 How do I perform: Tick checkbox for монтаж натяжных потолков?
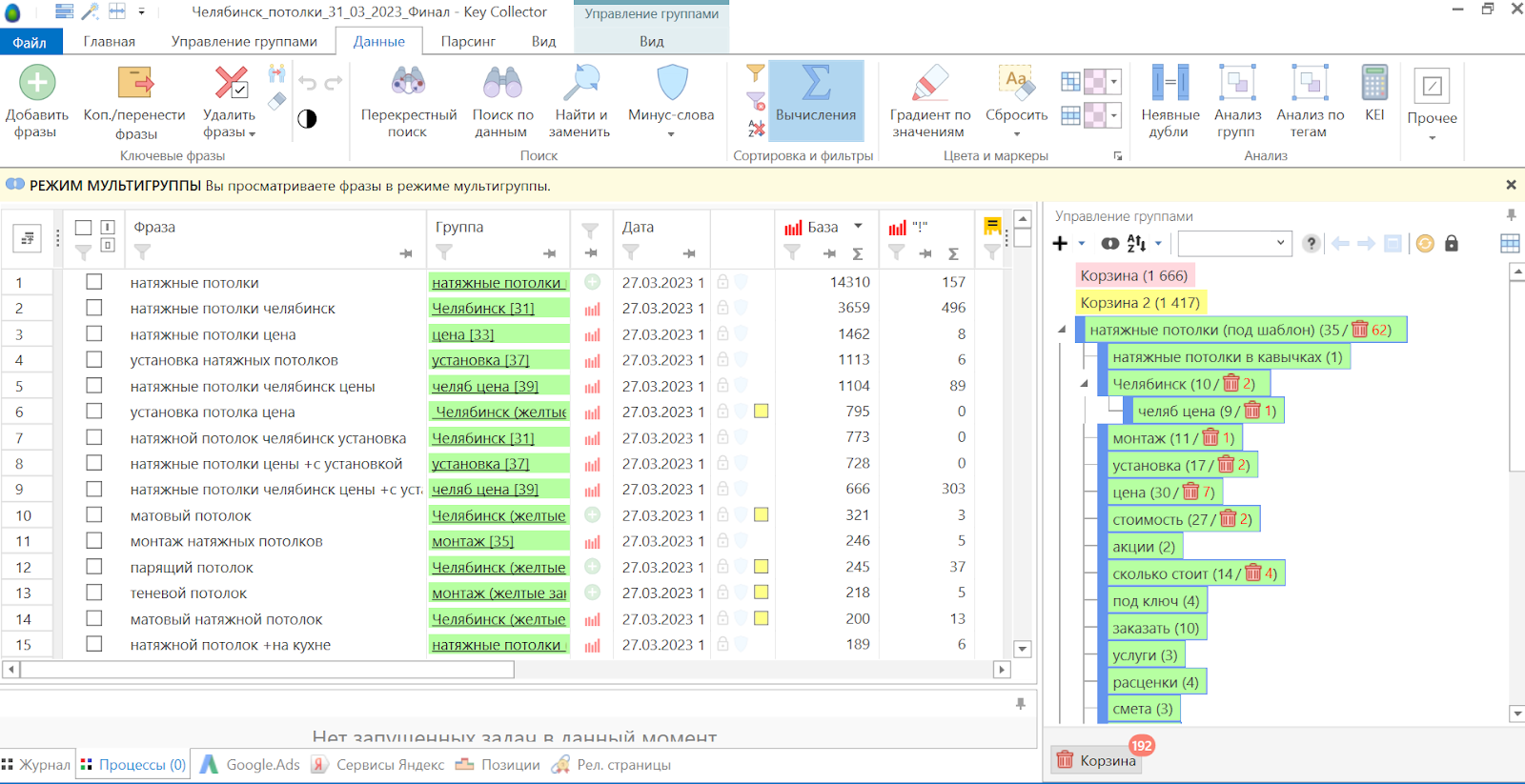click(93, 540)
